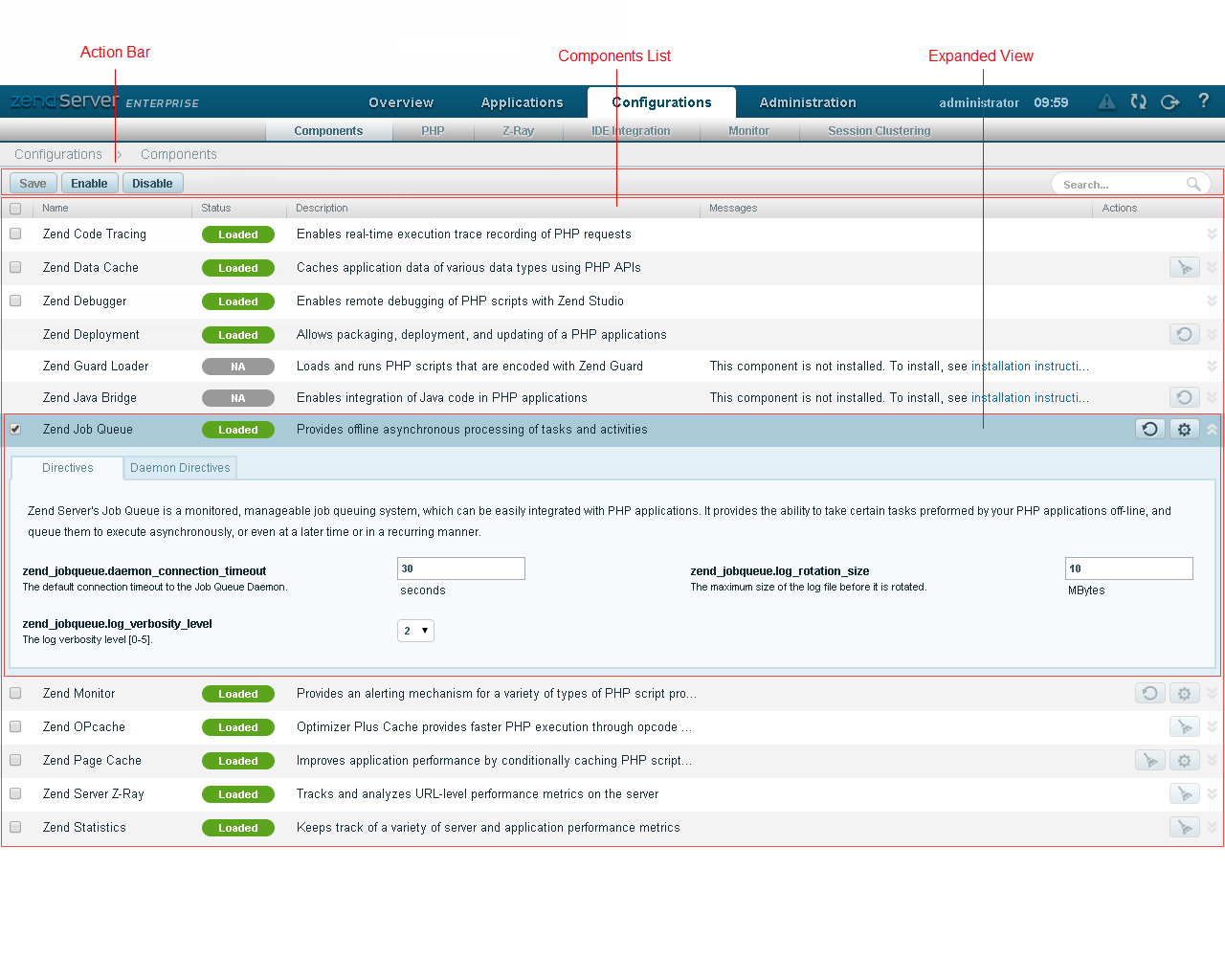Image resolution: width=1225 pixels, height=980 pixels.
Task: Click the restart server icon in header
Action: (1138, 101)
